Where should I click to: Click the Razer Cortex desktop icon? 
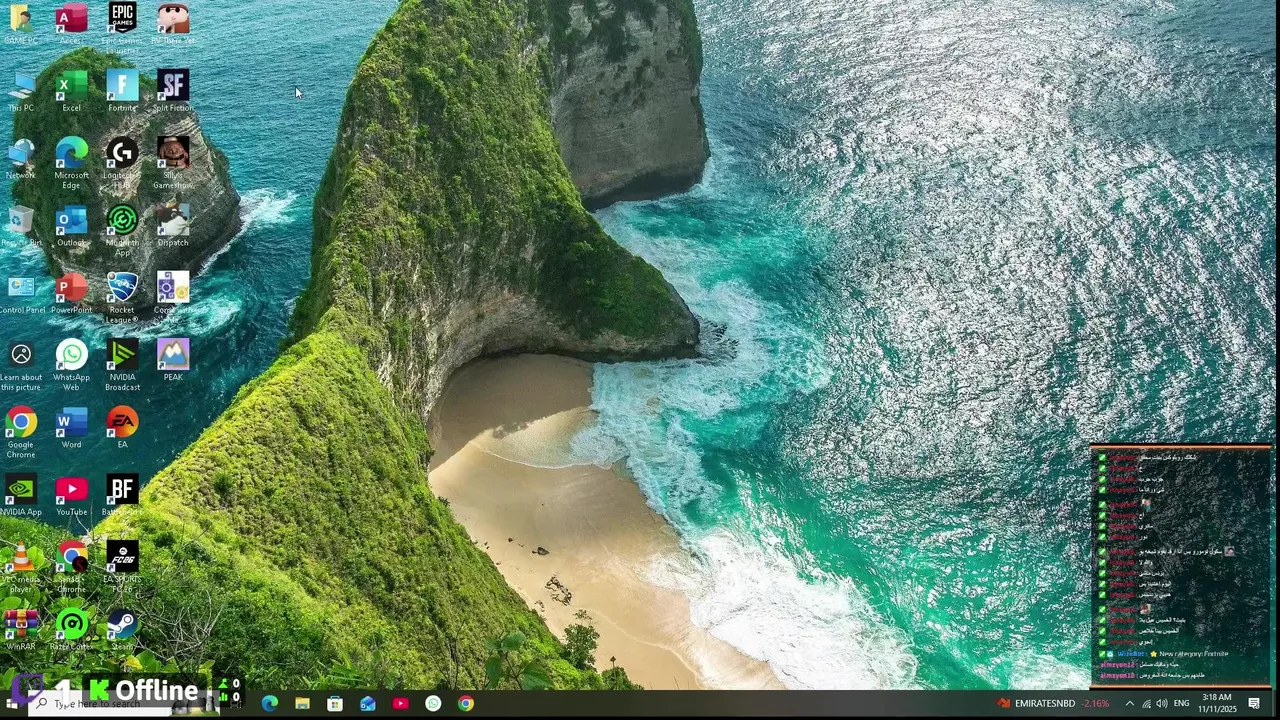click(71, 630)
